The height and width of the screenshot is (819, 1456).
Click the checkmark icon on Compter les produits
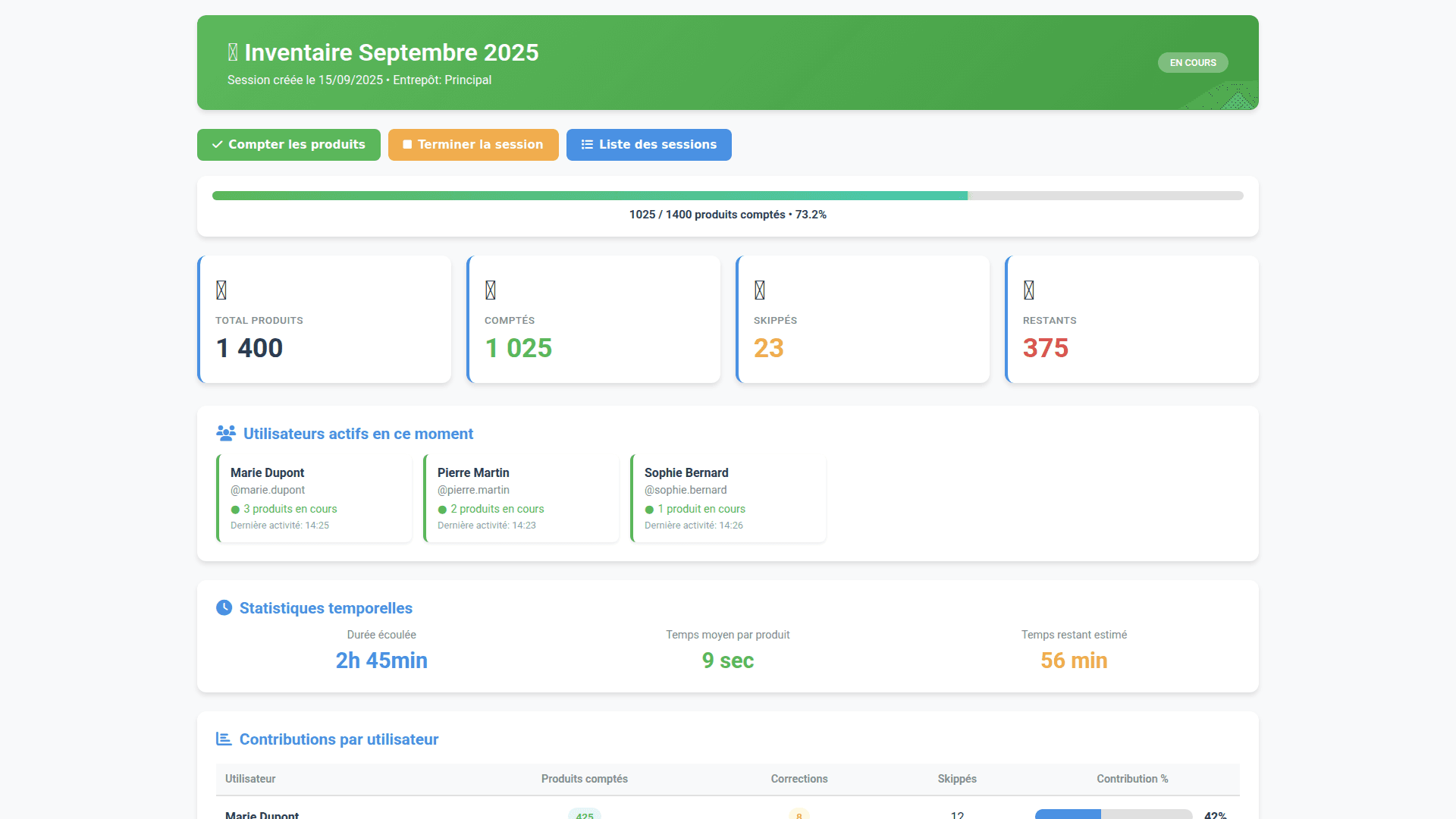tap(218, 144)
